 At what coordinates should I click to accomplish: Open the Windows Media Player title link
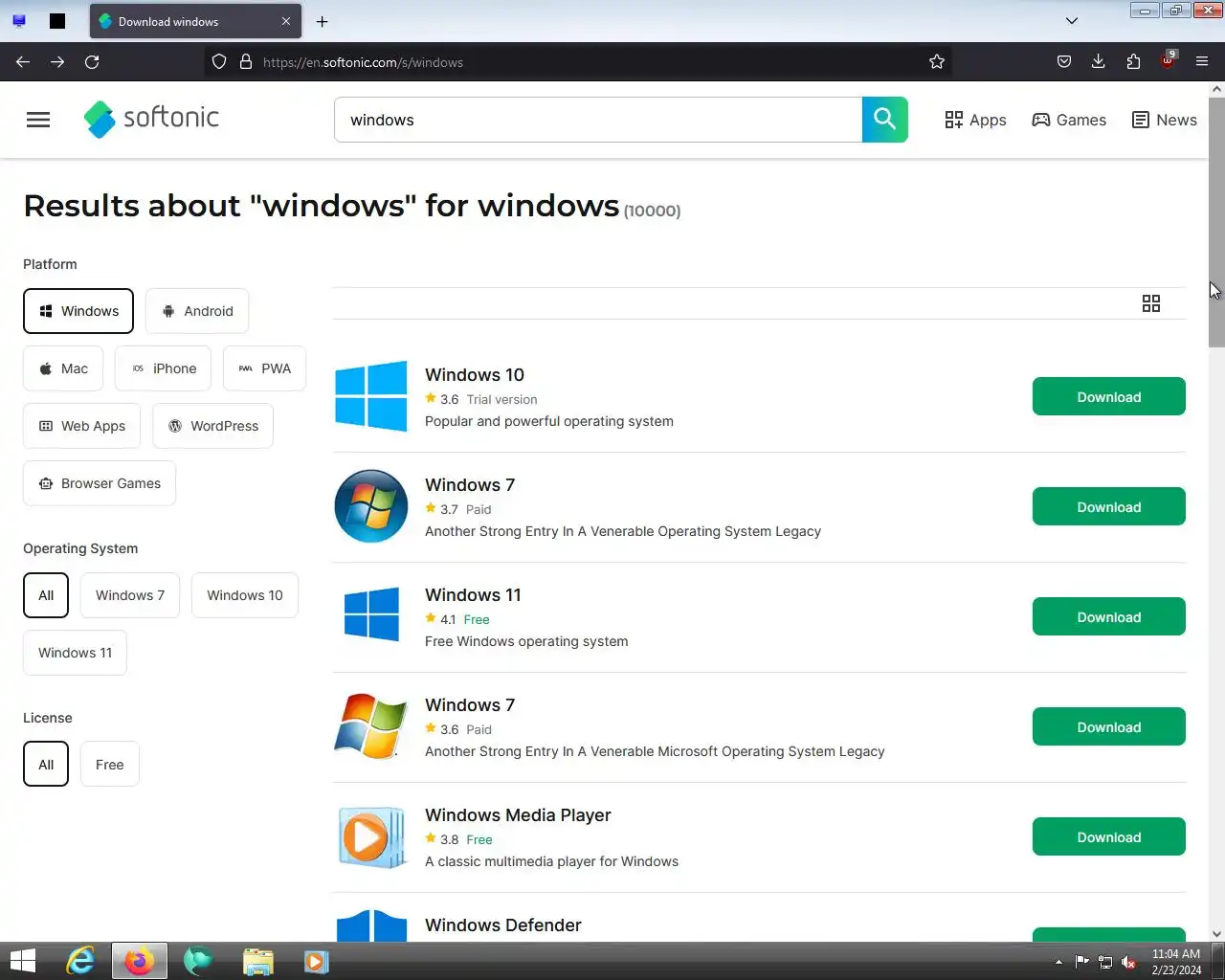[x=518, y=815]
